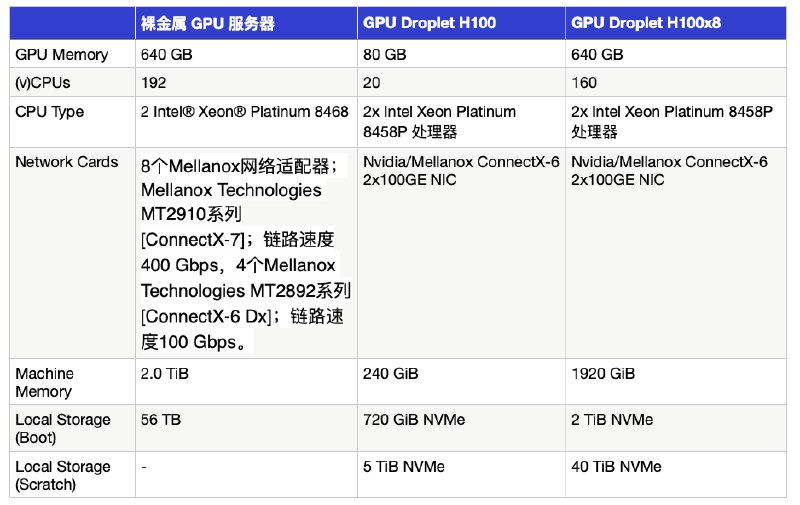The image size is (800, 505).
Task: Select the 2.0 TiB machine memory cell
Action: tap(165, 374)
